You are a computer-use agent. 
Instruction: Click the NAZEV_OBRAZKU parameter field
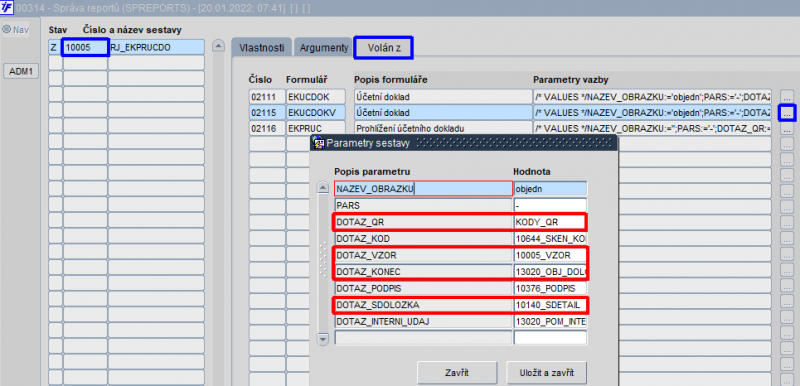click(423, 189)
